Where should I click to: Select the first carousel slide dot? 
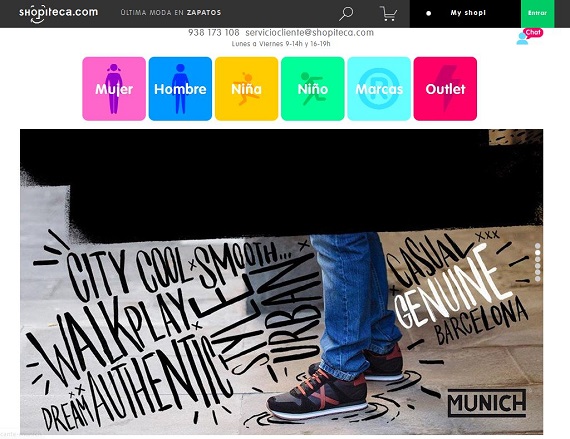[538, 246]
